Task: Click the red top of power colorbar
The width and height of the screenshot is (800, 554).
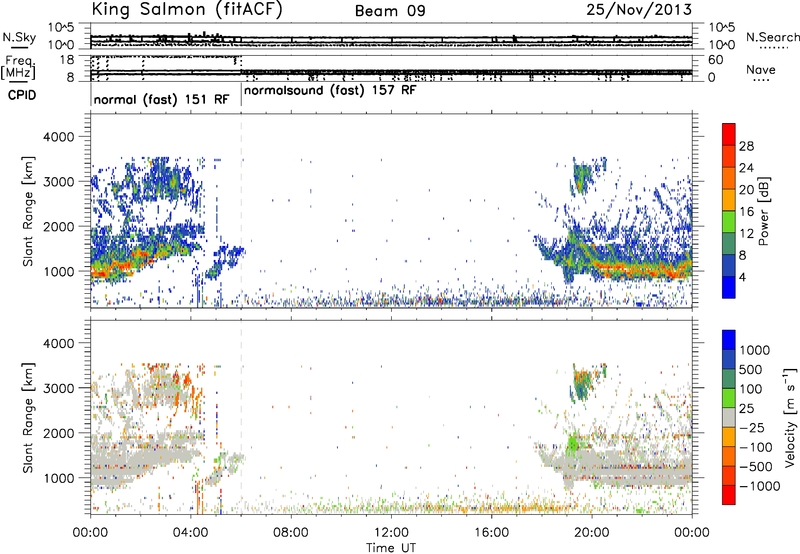Action: [x=729, y=134]
